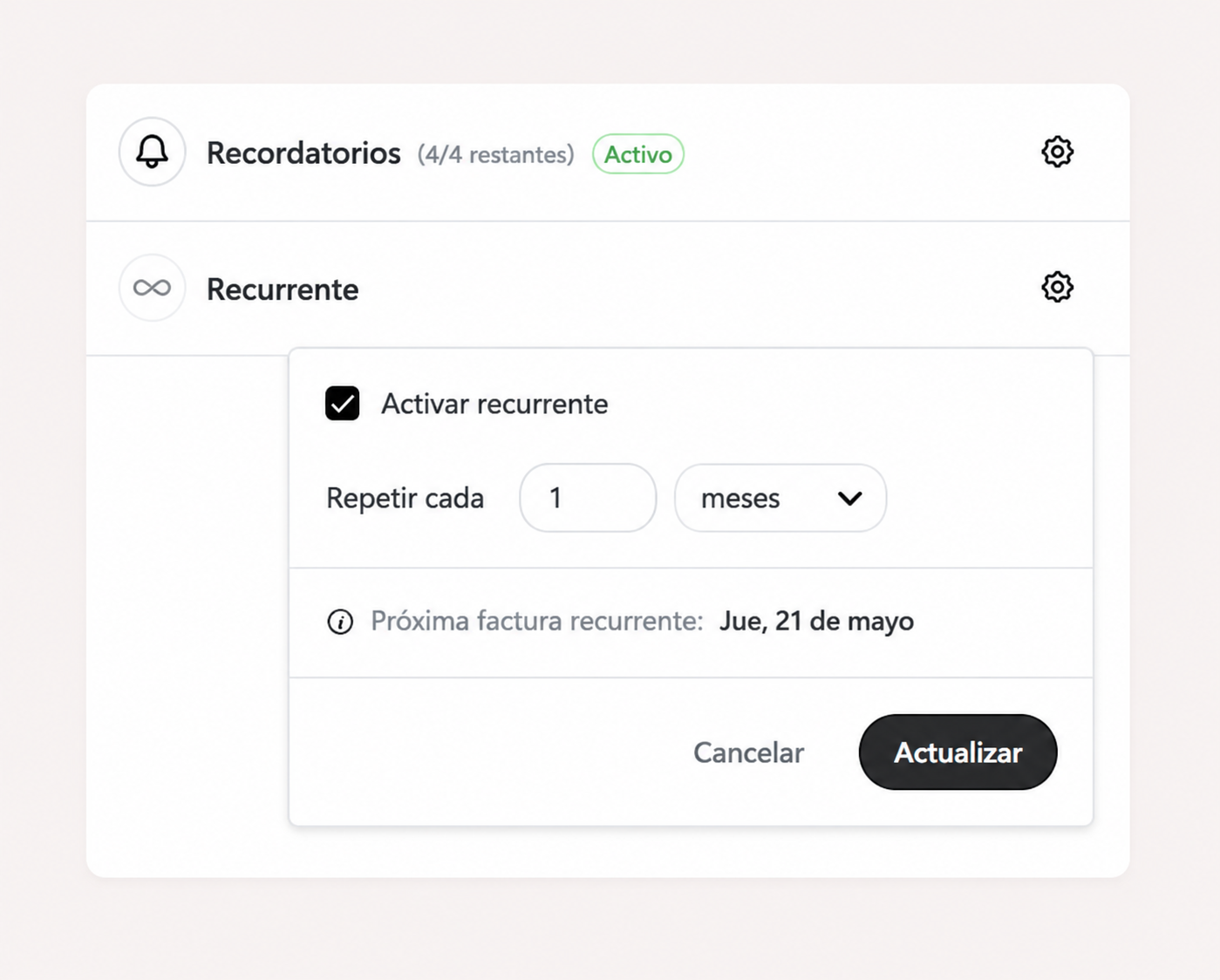Viewport: 1220px width, 980px height.
Task: Click the word meses in dropdown
Action: [740, 499]
